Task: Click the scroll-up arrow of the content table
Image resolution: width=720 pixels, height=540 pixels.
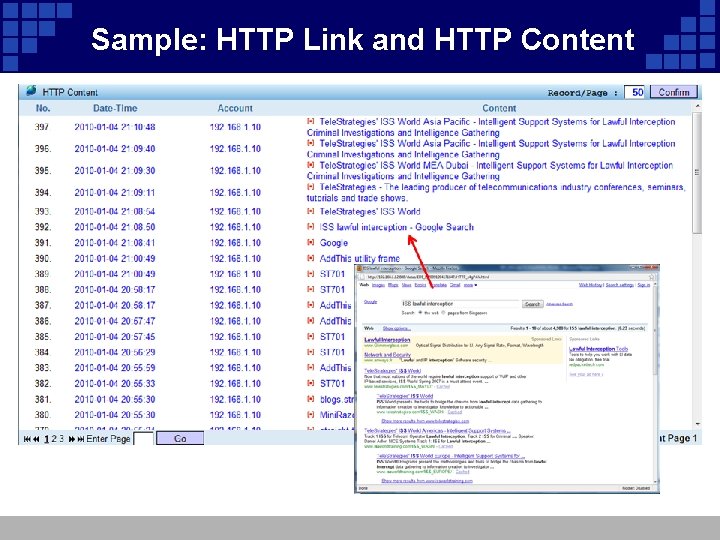Action: point(698,107)
